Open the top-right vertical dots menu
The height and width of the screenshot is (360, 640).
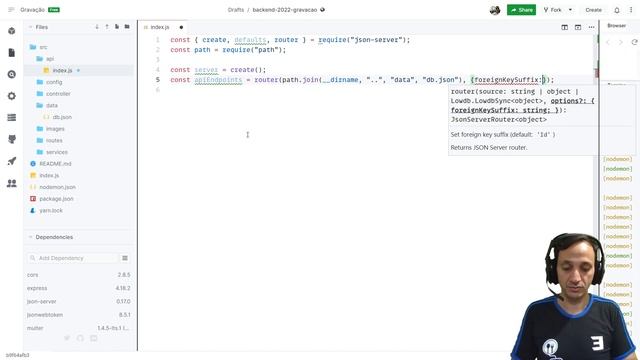point(631,10)
